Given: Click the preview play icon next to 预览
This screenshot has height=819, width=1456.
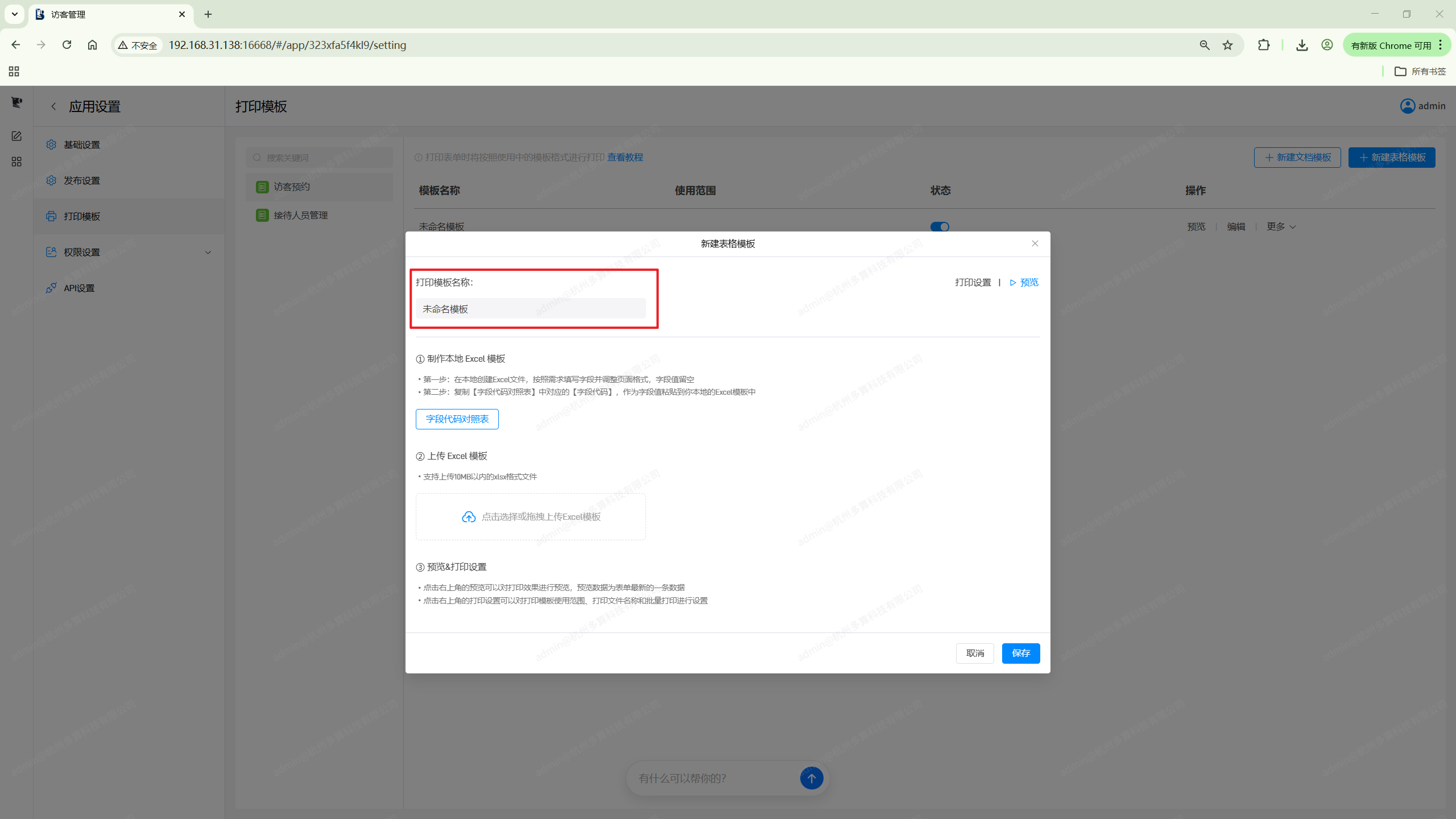Looking at the screenshot, I should 1012,283.
